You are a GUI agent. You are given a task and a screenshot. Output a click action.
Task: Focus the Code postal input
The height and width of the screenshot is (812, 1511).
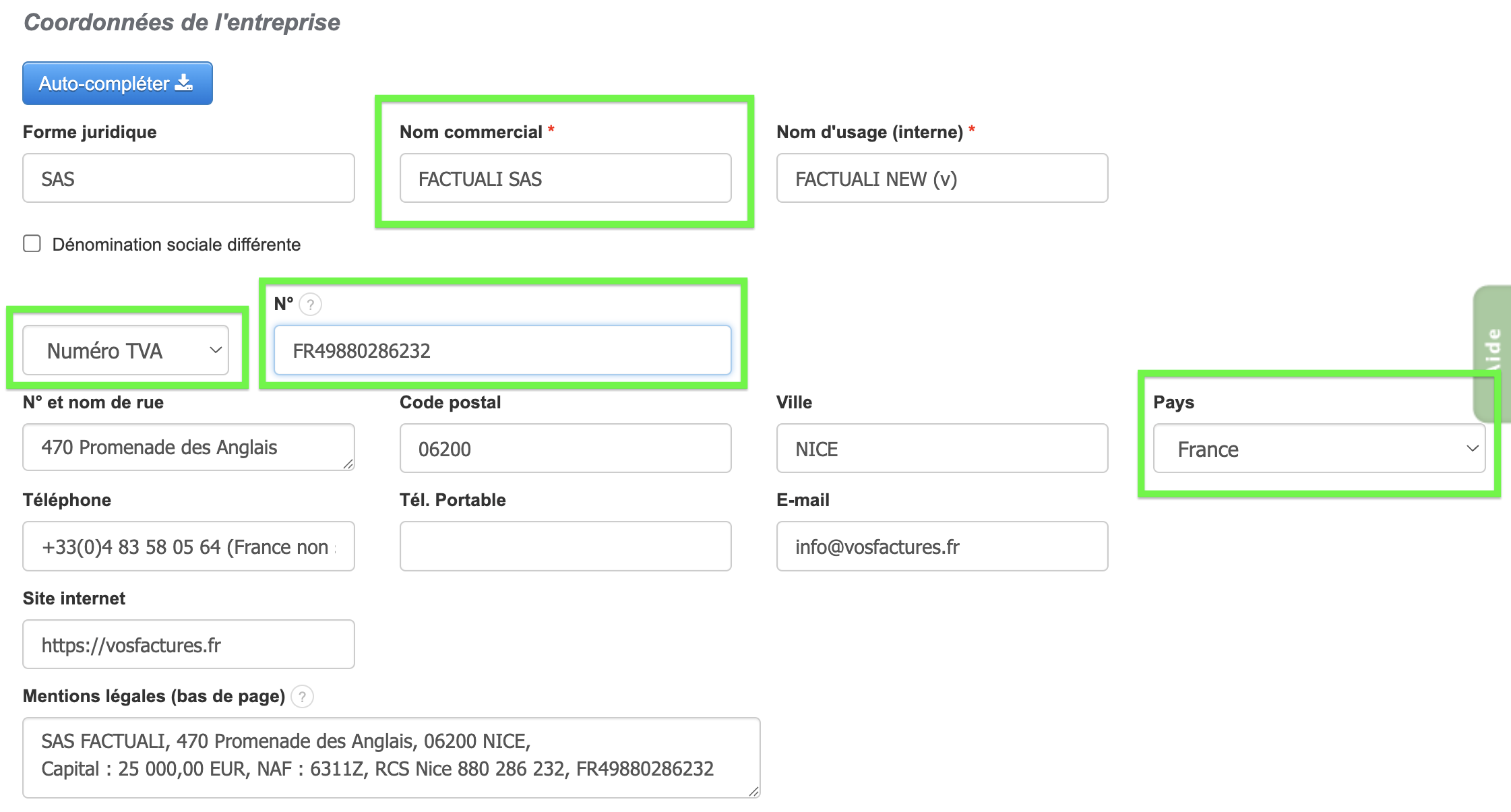pos(565,449)
